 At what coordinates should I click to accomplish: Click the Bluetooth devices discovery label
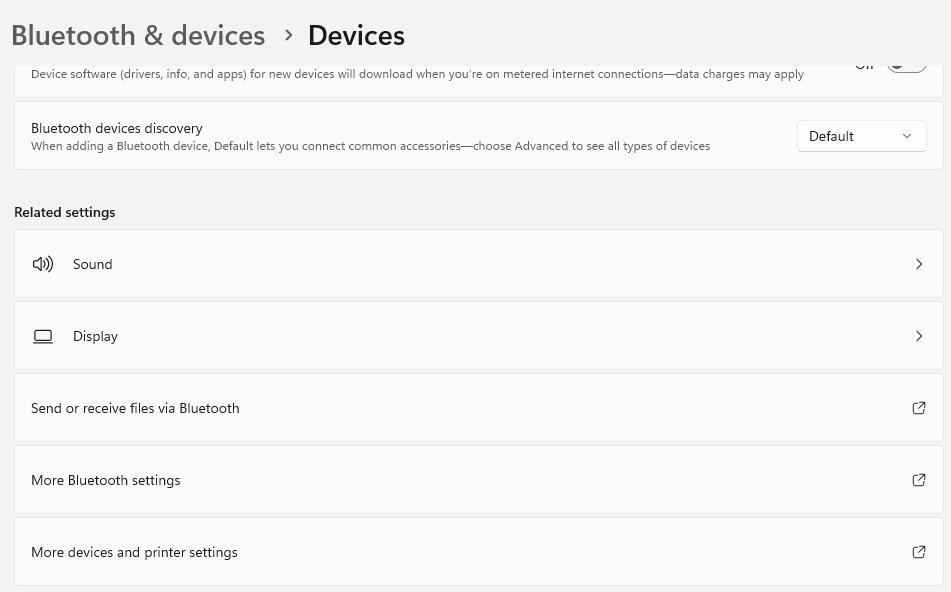pyautogui.click(x=116, y=129)
